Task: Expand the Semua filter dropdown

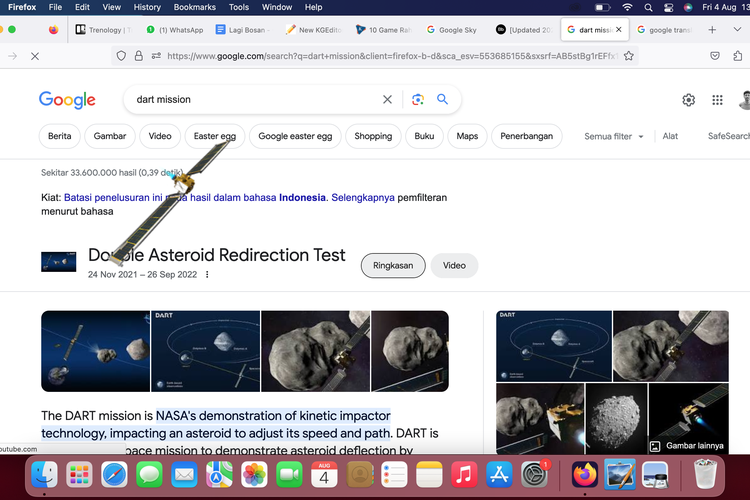Action: tap(614, 136)
